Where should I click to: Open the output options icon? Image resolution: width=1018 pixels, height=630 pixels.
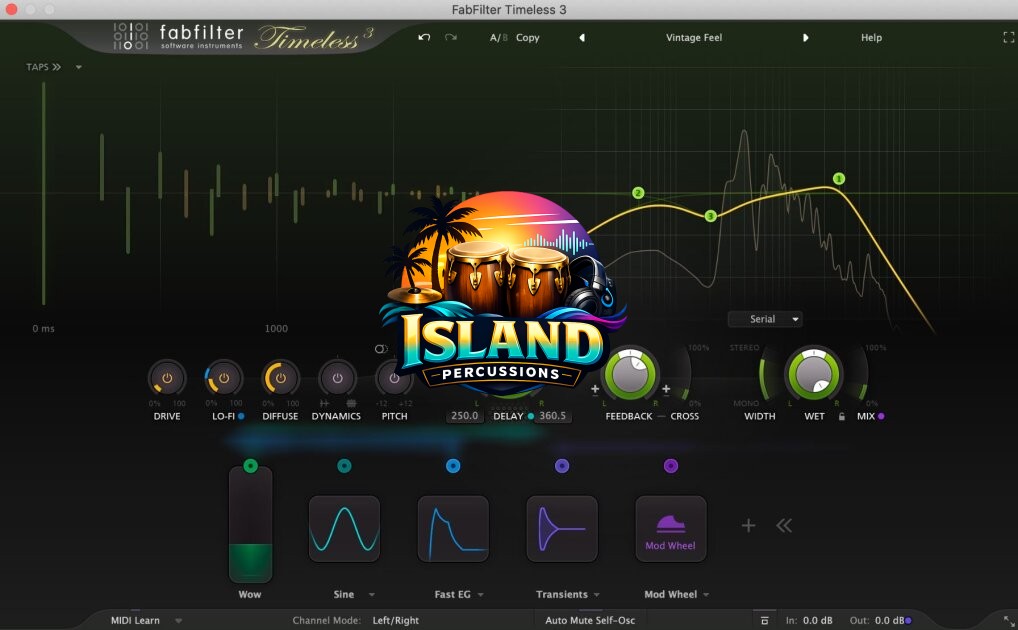[x=765, y=620]
